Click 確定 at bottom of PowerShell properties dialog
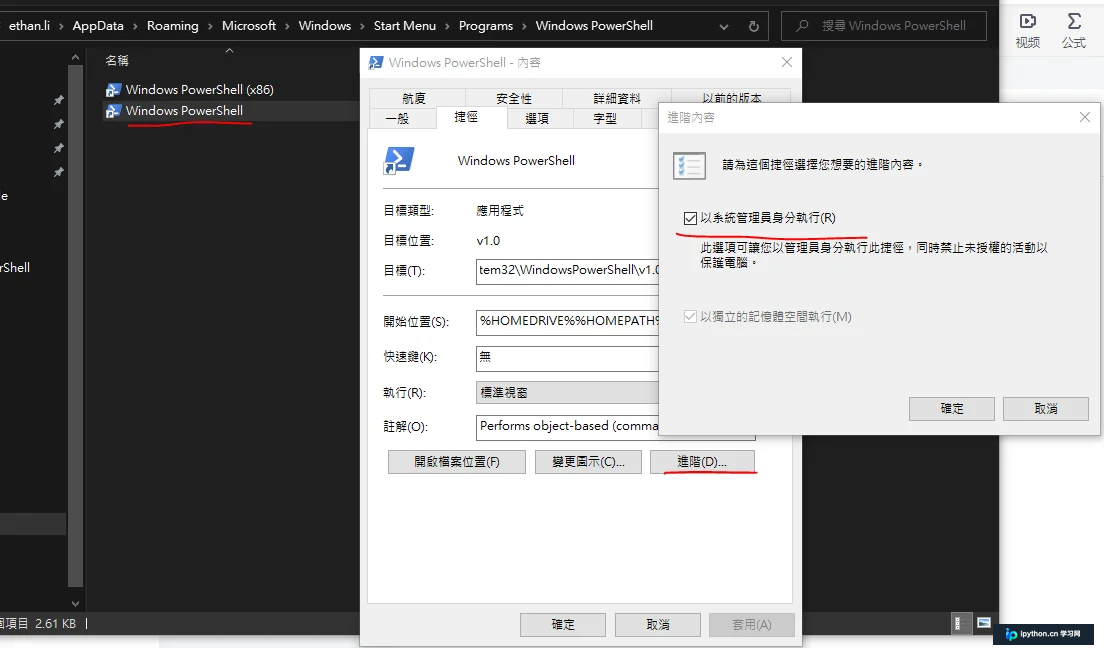Image resolution: width=1104 pixels, height=648 pixels. pos(563,625)
